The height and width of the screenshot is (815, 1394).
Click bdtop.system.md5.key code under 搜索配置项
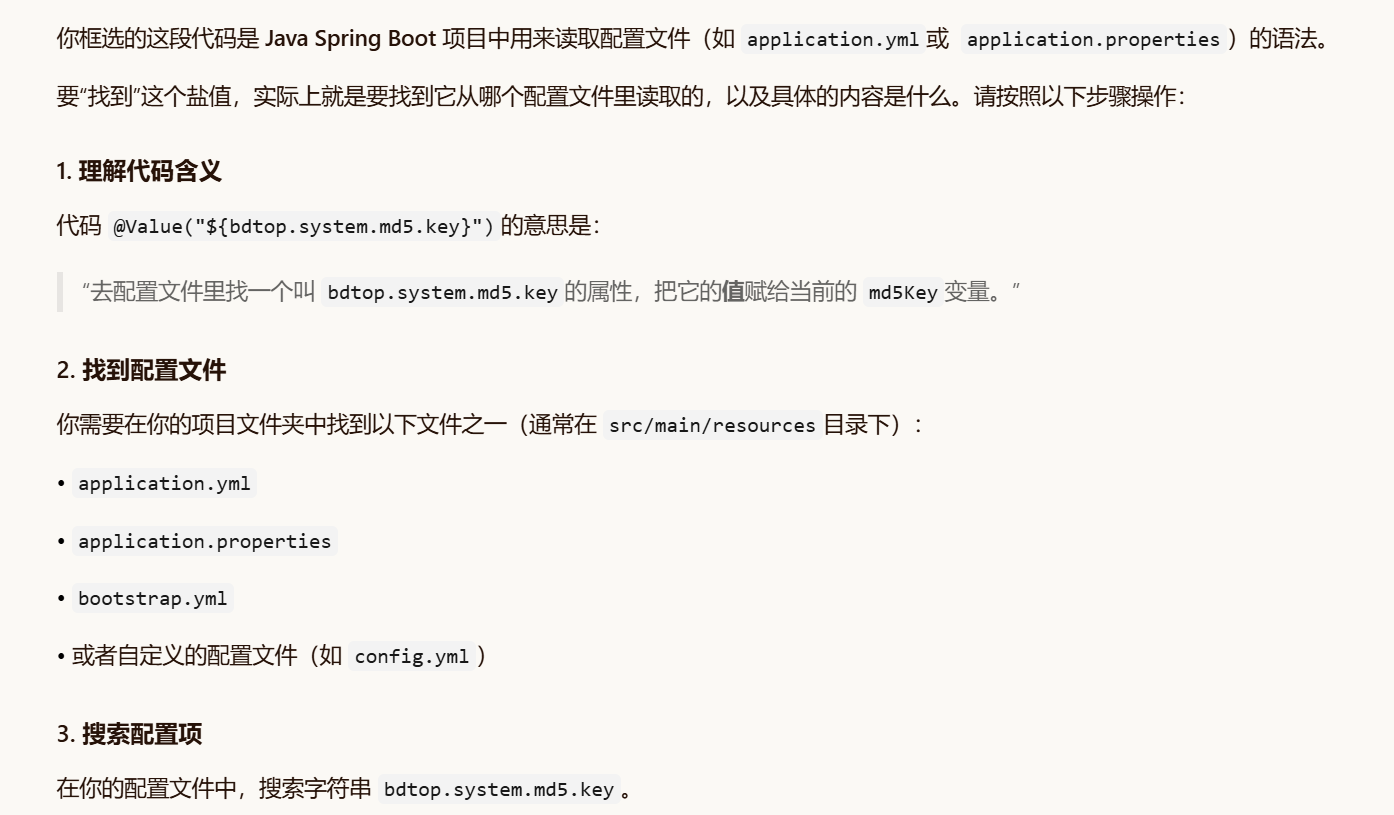(499, 789)
